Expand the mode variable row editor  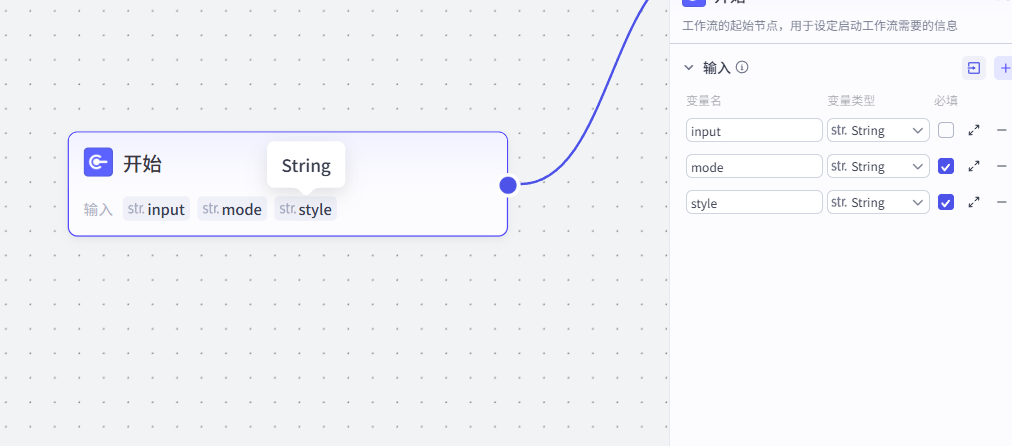(973, 166)
